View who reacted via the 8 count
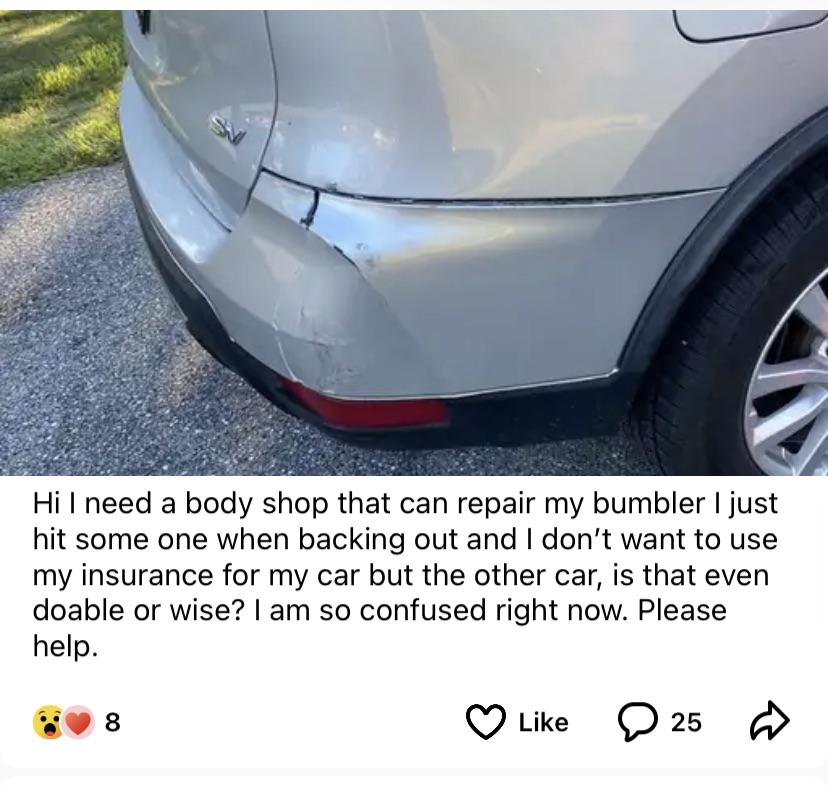Image resolution: width=828 pixels, height=790 pixels. tap(112, 722)
